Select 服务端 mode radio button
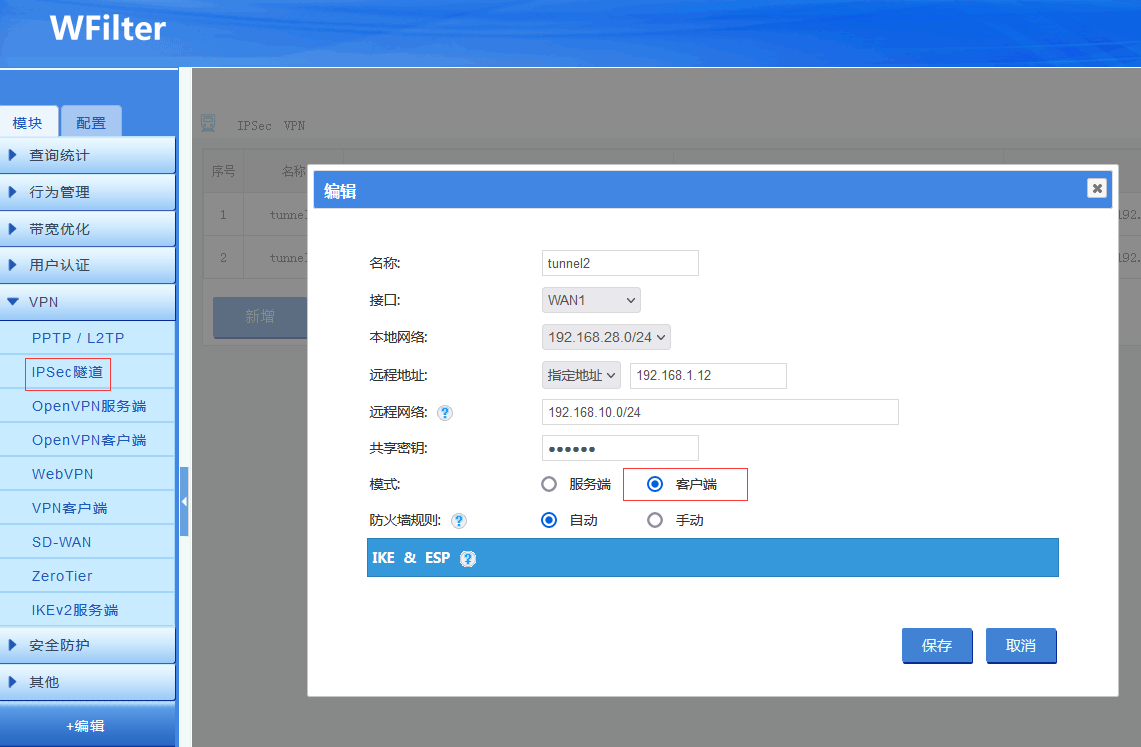This screenshot has width=1141, height=747. pos(549,484)
